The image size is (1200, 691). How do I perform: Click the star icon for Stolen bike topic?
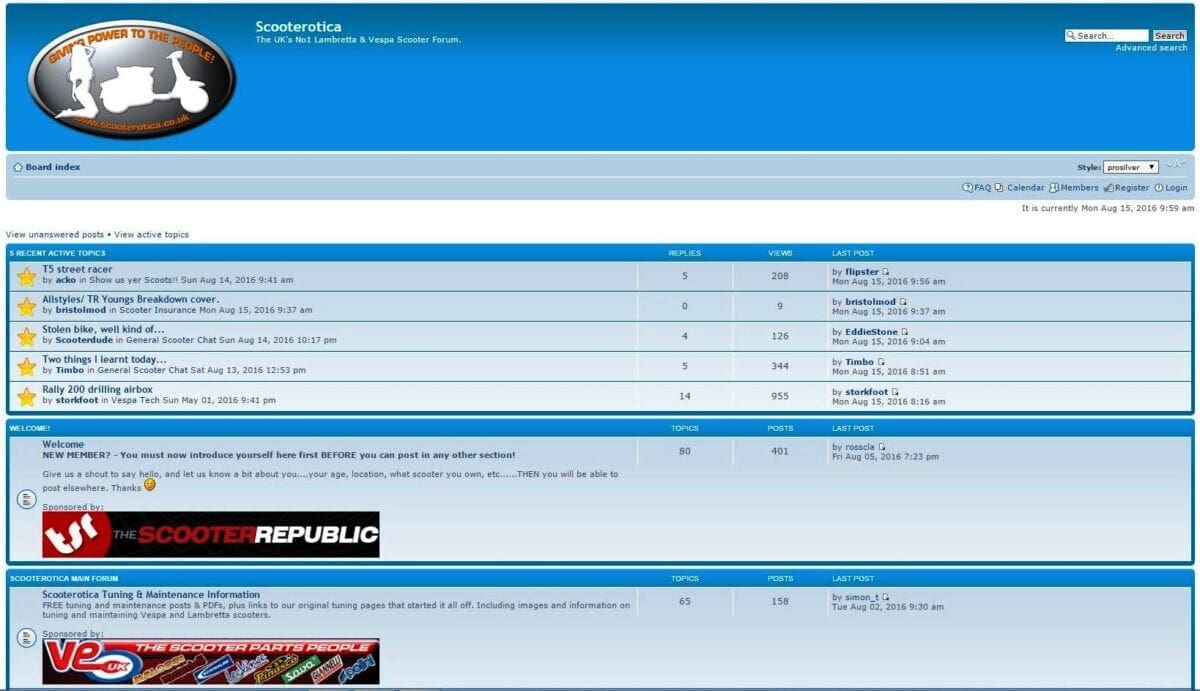point(26,336)
